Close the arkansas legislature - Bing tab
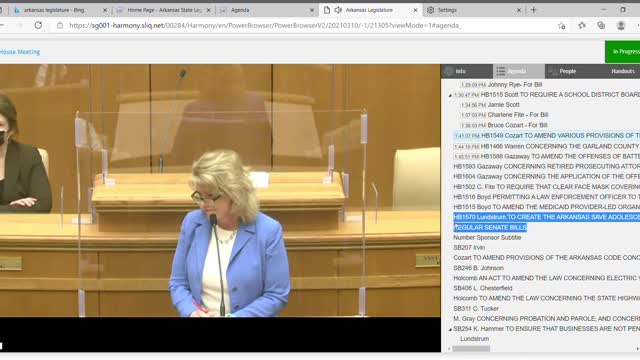This screenshot has width=640, height=360. [104, 10]
